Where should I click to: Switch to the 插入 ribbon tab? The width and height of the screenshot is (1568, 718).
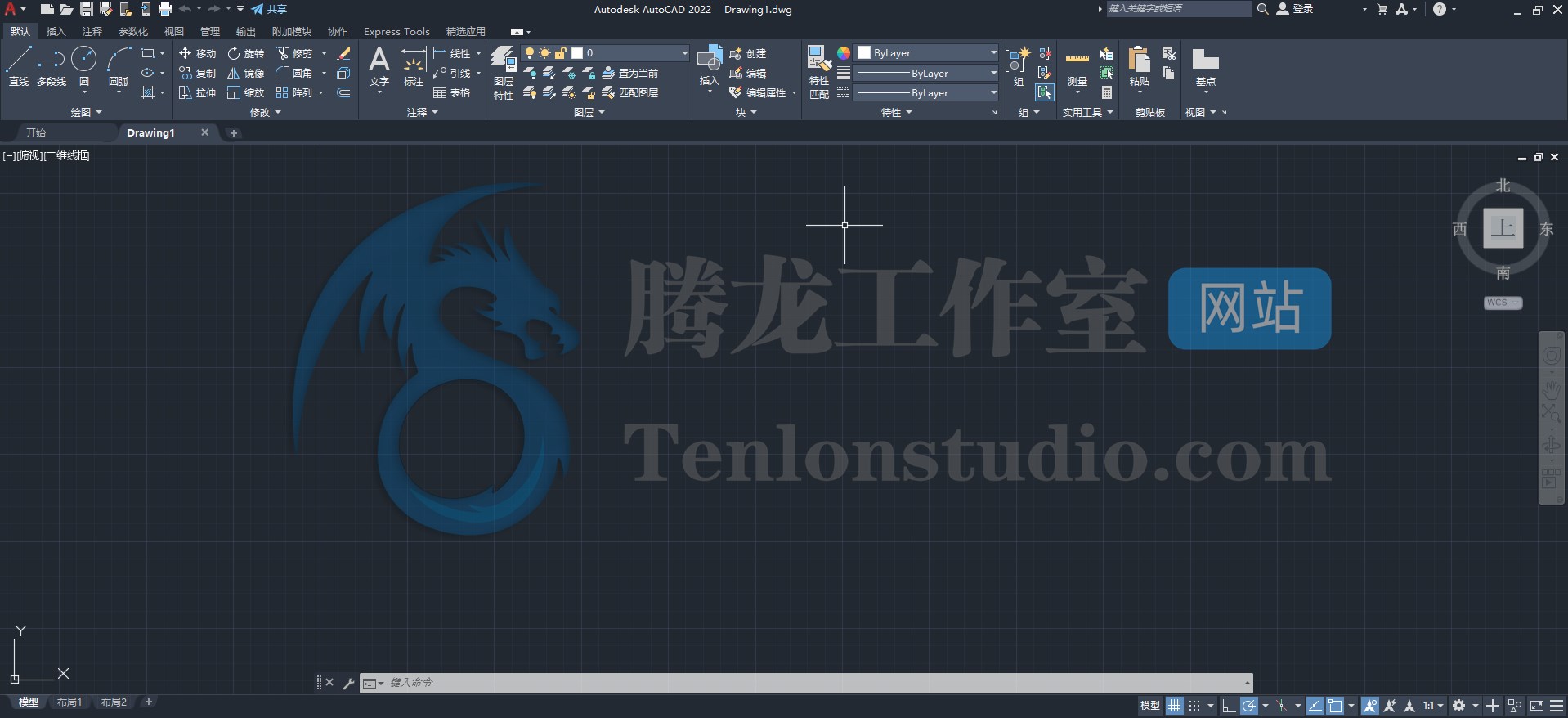56,31
